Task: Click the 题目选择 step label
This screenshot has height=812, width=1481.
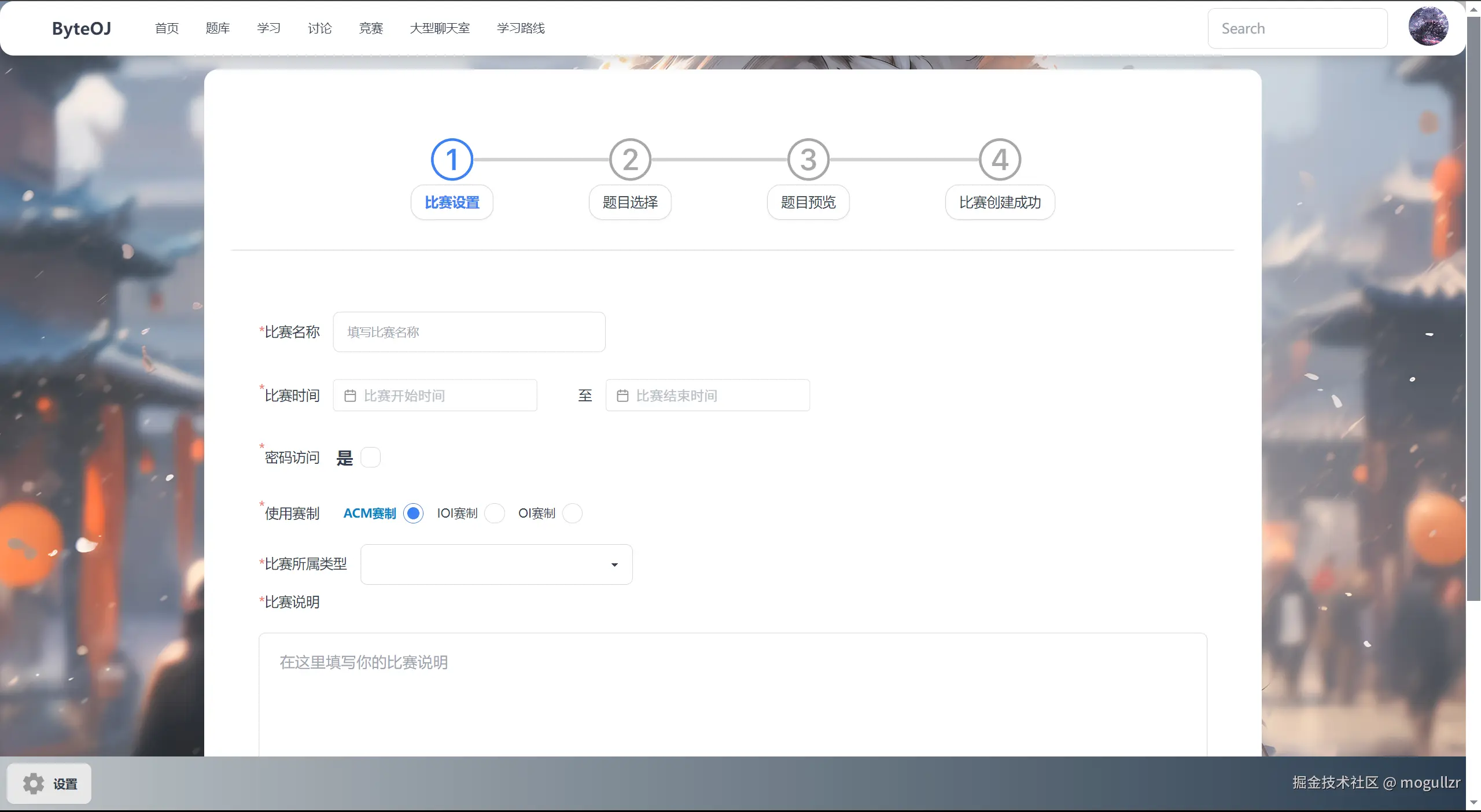Action: [630, 202]
